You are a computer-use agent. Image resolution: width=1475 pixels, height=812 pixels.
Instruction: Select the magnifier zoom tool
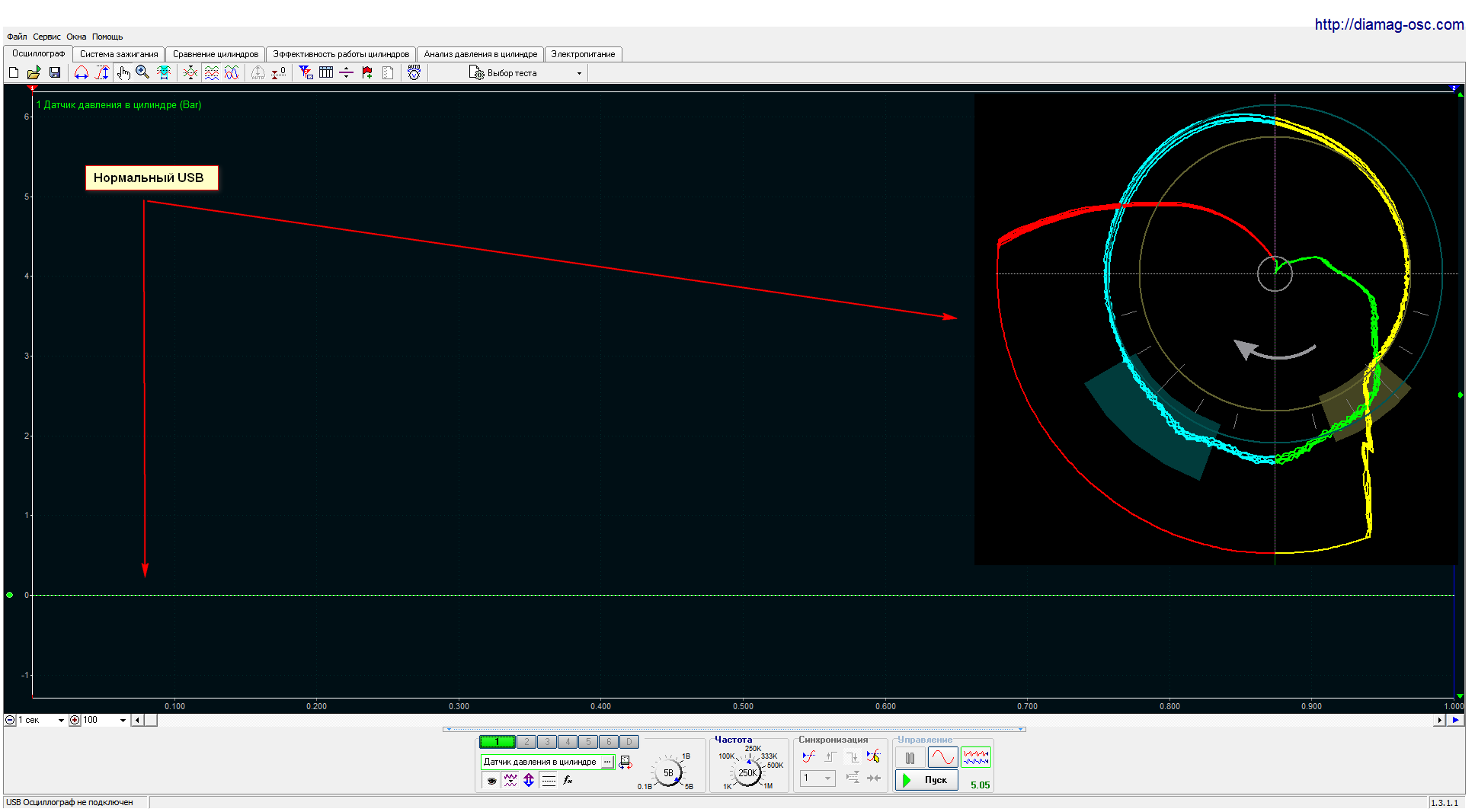(x=142, y=73)
